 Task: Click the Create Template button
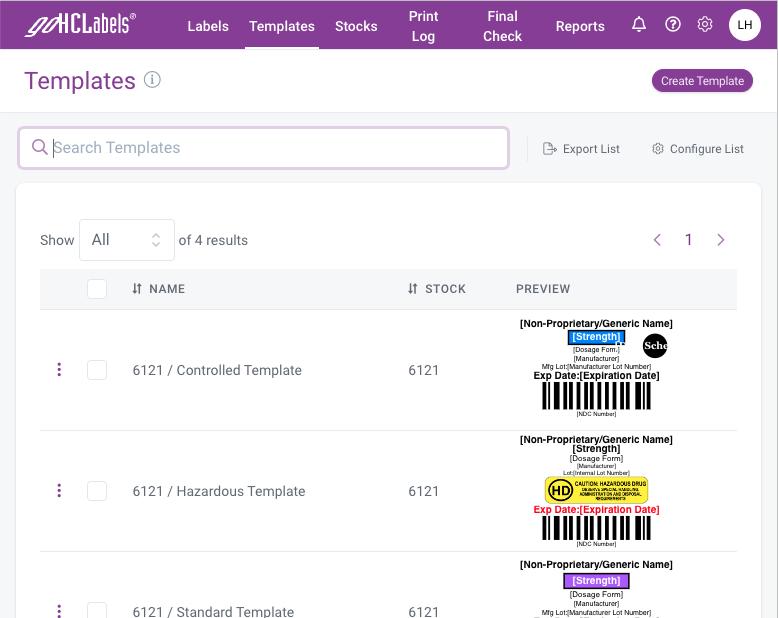click(x=702, y=81)
